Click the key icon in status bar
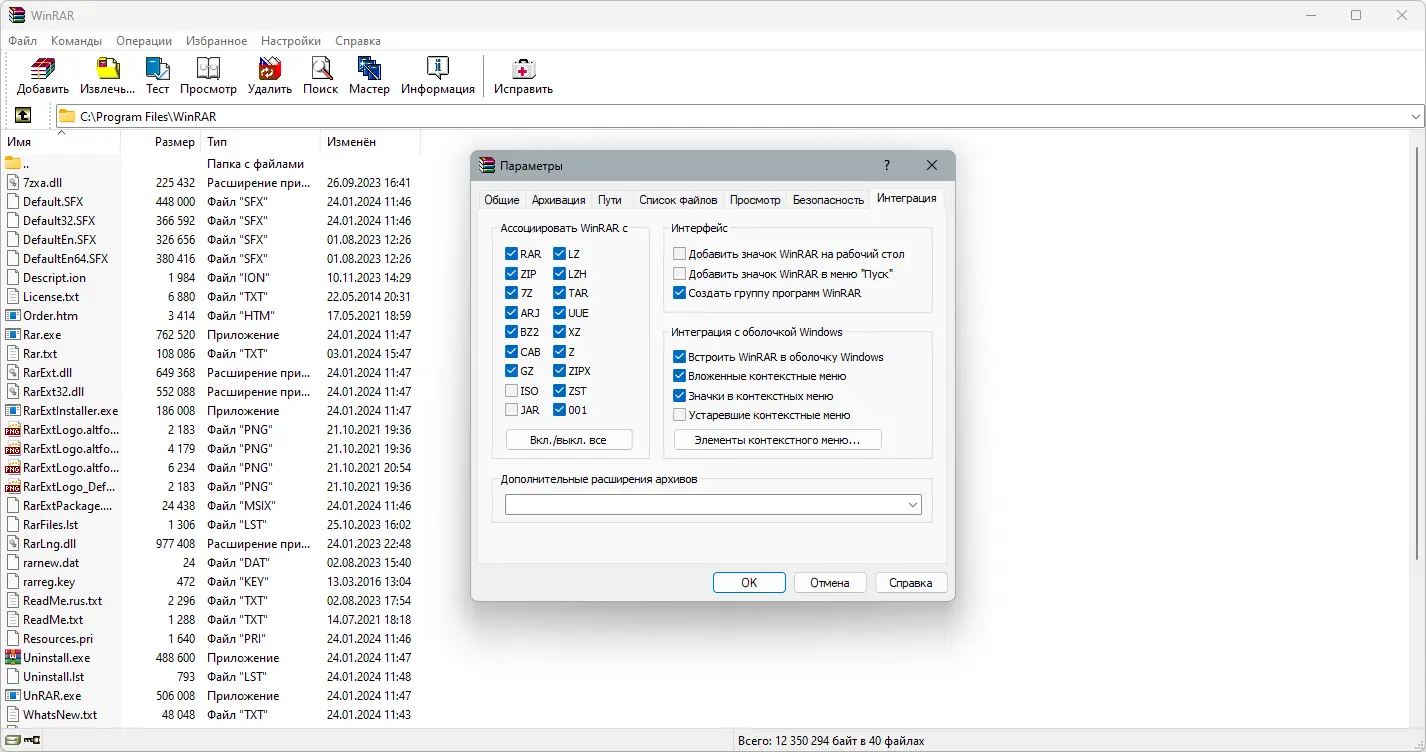 pyautogui.click(x=33, y=741)
